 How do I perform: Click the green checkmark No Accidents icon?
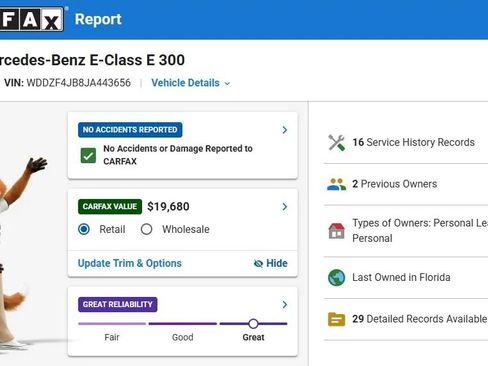click(x=88, y=156)
